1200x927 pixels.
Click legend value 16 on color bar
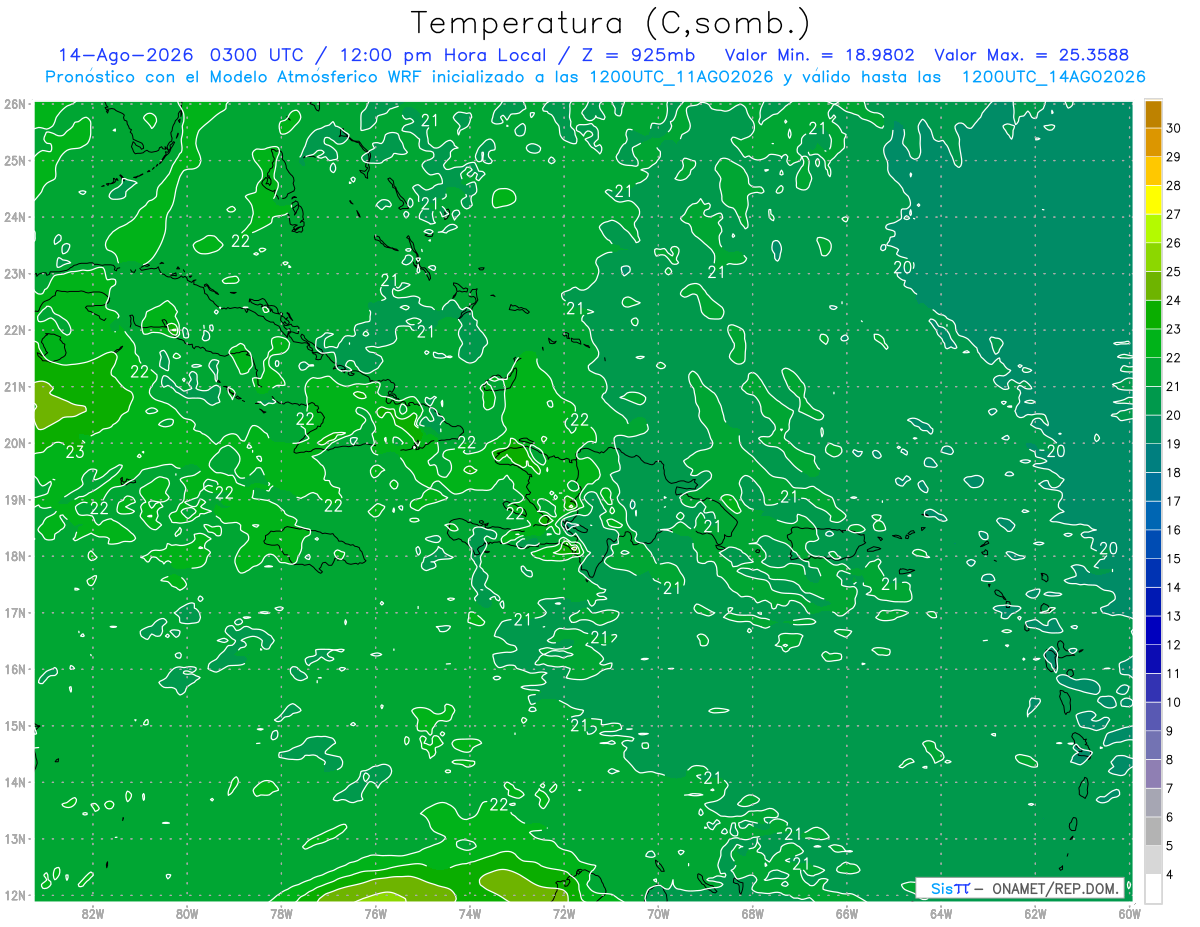tap(1174, 530)
